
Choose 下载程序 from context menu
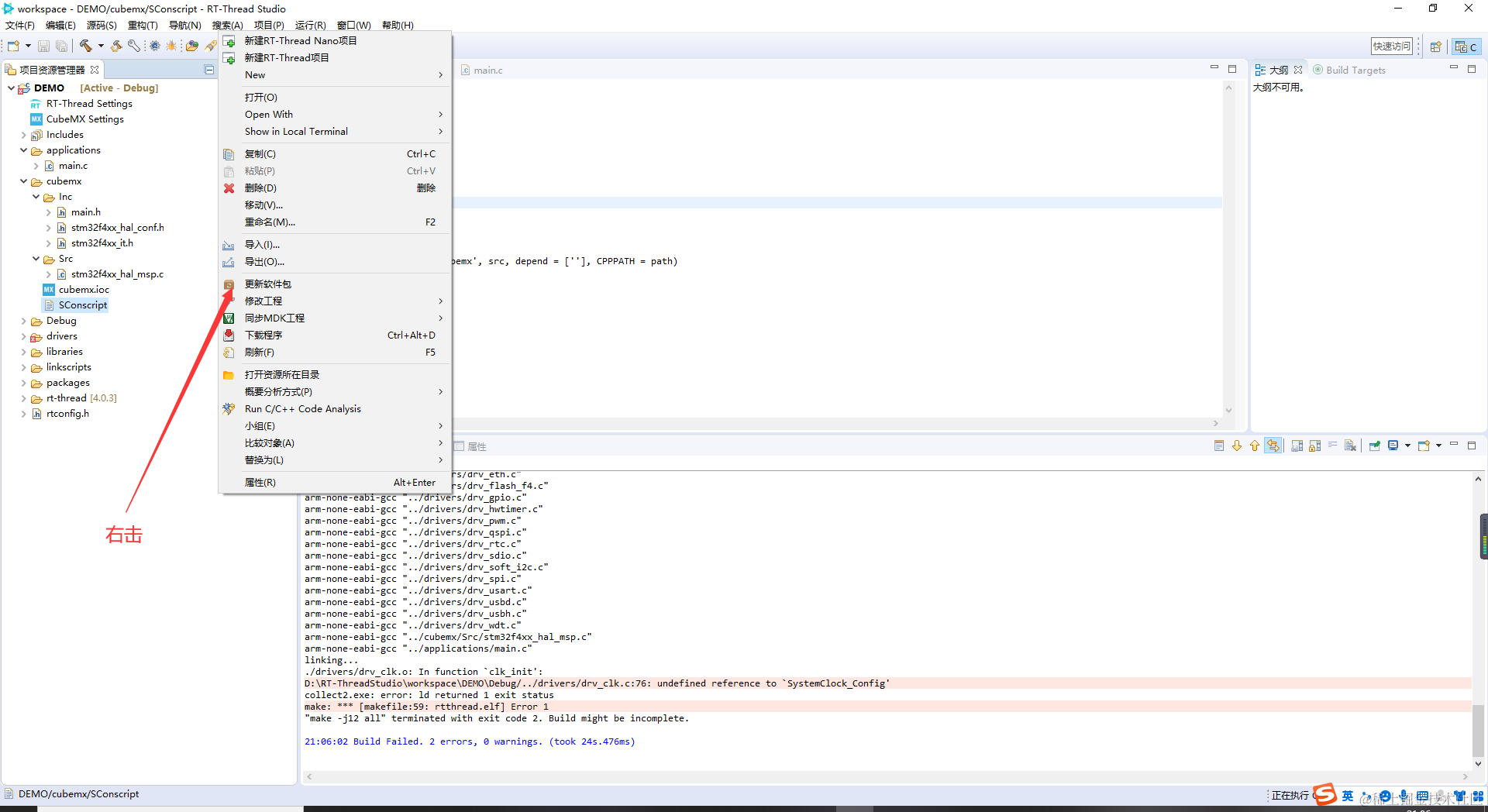click(x=335, y=335)
